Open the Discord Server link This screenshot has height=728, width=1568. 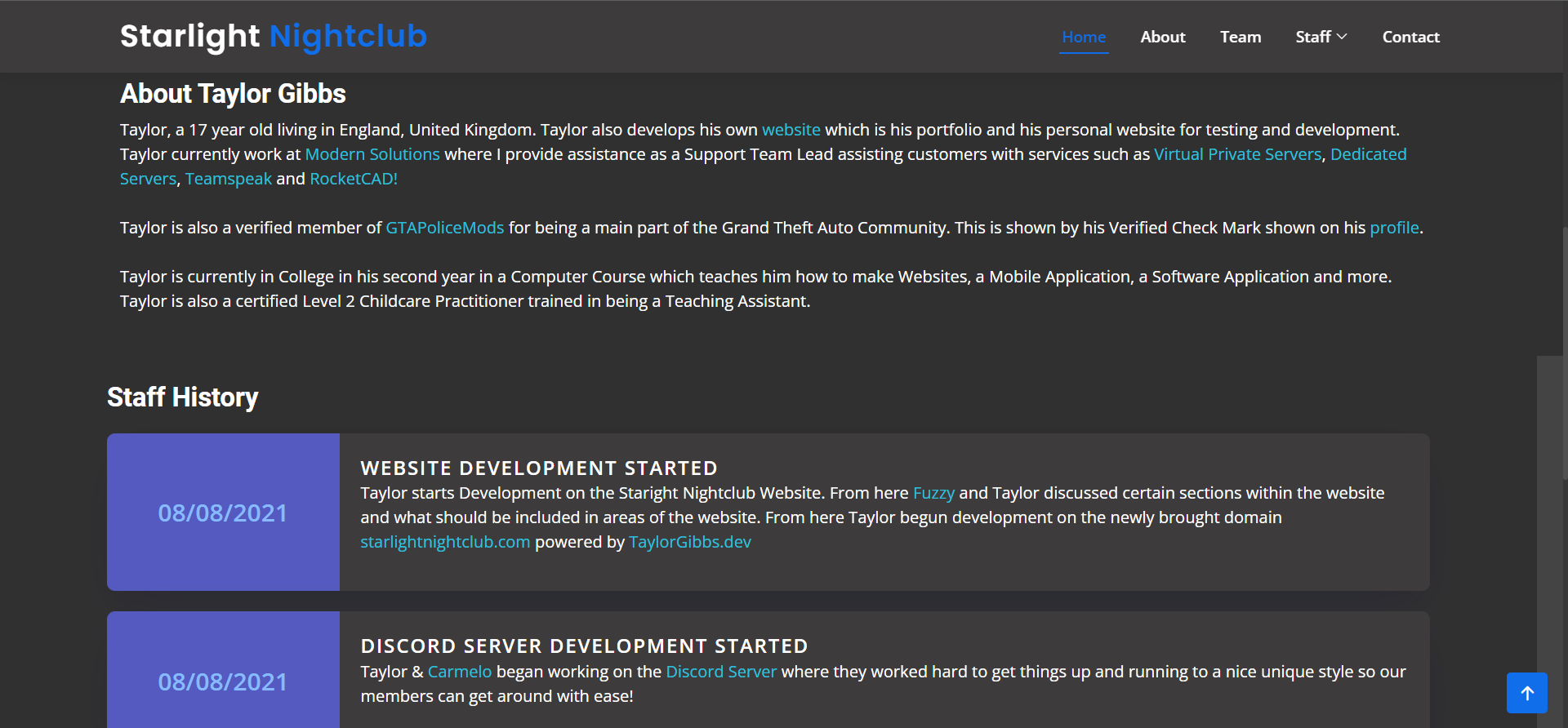pos(720,672)
